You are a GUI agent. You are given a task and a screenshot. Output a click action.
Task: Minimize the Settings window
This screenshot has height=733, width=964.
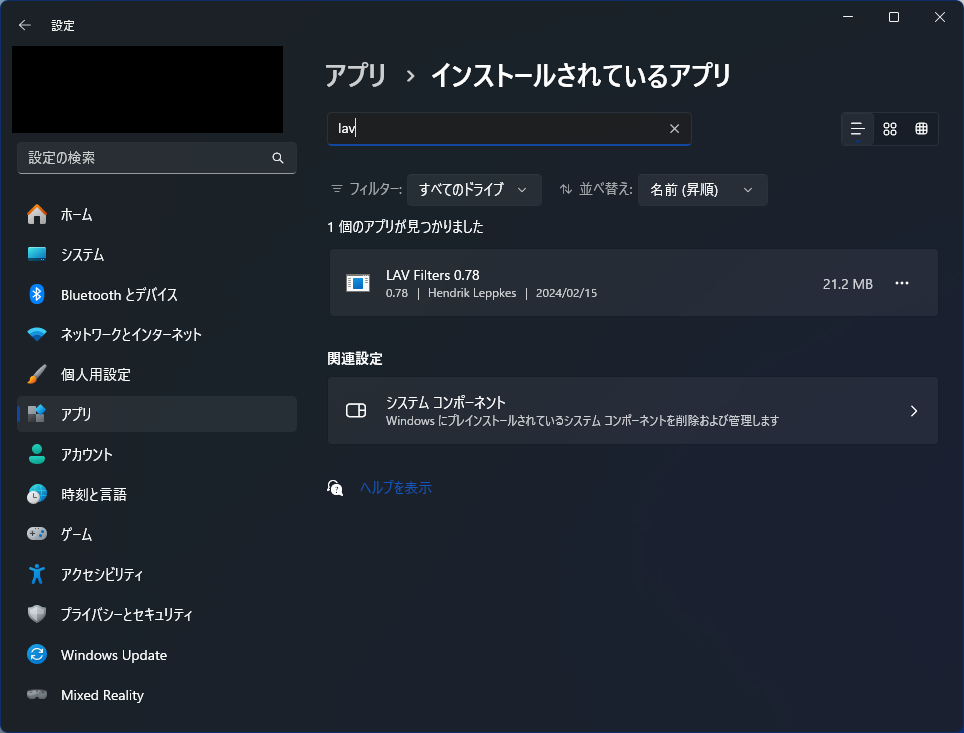tap(848, 17)
